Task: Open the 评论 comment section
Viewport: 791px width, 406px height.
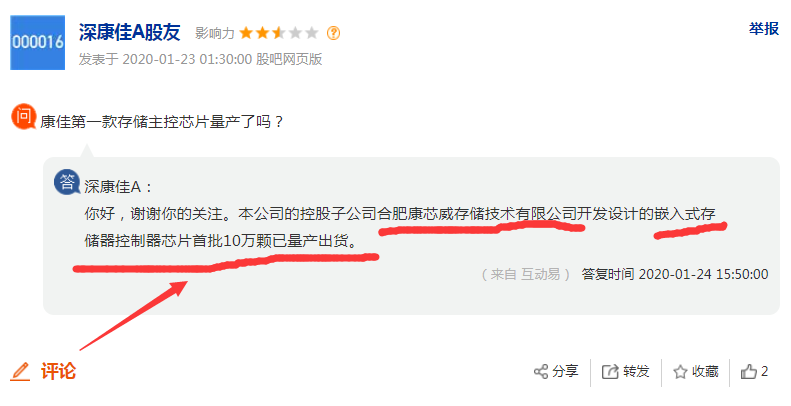Action: (x=58, y=371)
